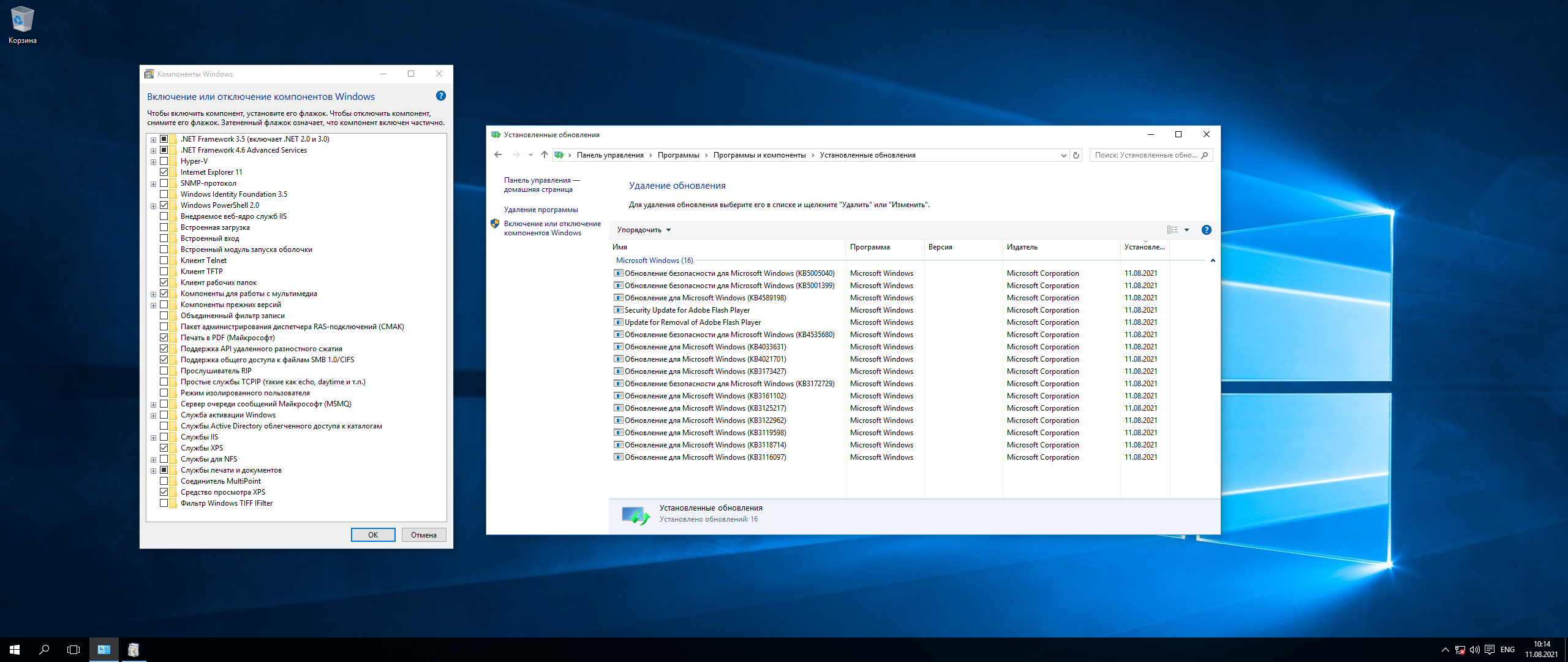This screenshot has height=662, width=1568.
Task: Open Task View on the taskbar
Action: point(73,650)
